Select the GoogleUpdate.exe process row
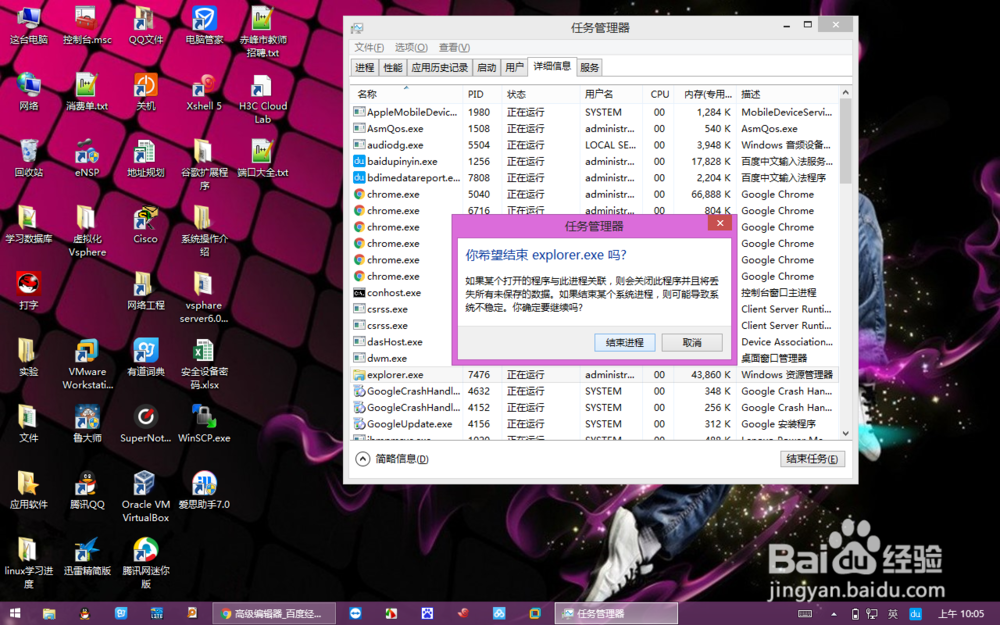The height and width of the screenshot is (625, 1000). 594,424
